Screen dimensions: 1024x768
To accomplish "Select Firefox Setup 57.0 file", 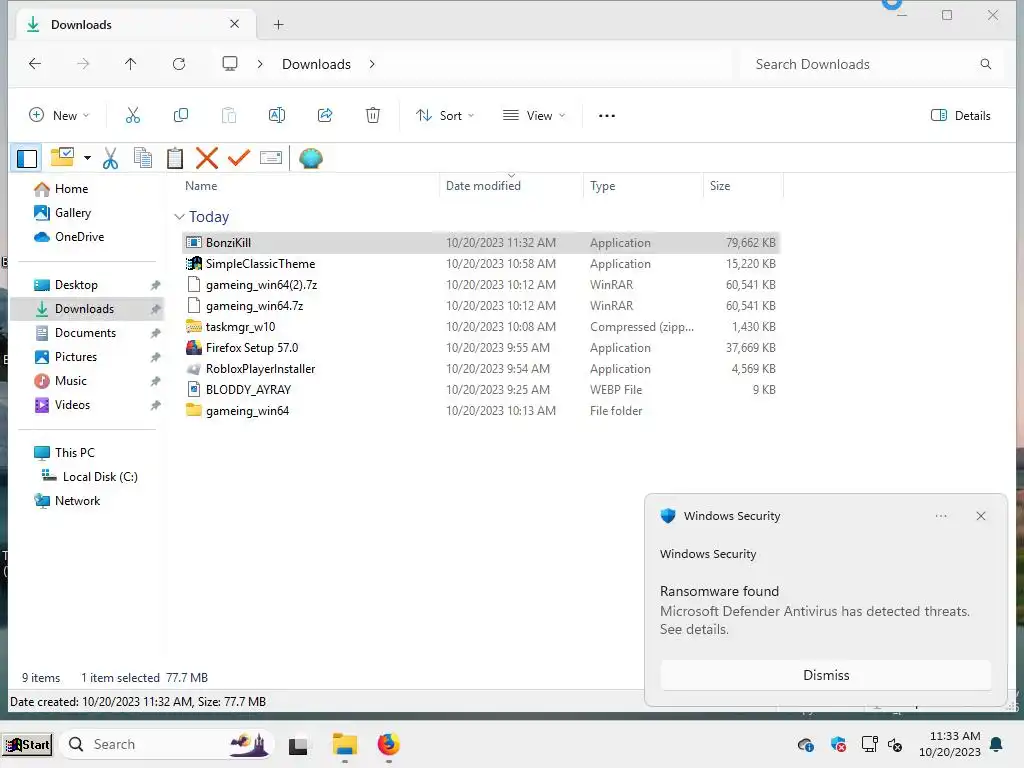I will click(x=481, y=347).
